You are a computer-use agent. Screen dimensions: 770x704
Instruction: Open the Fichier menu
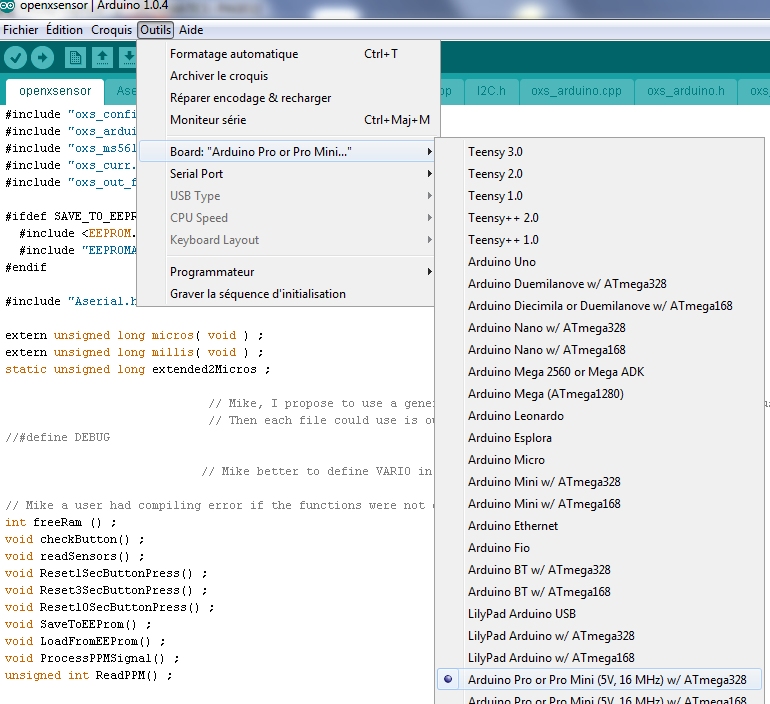tap(20, 30)
